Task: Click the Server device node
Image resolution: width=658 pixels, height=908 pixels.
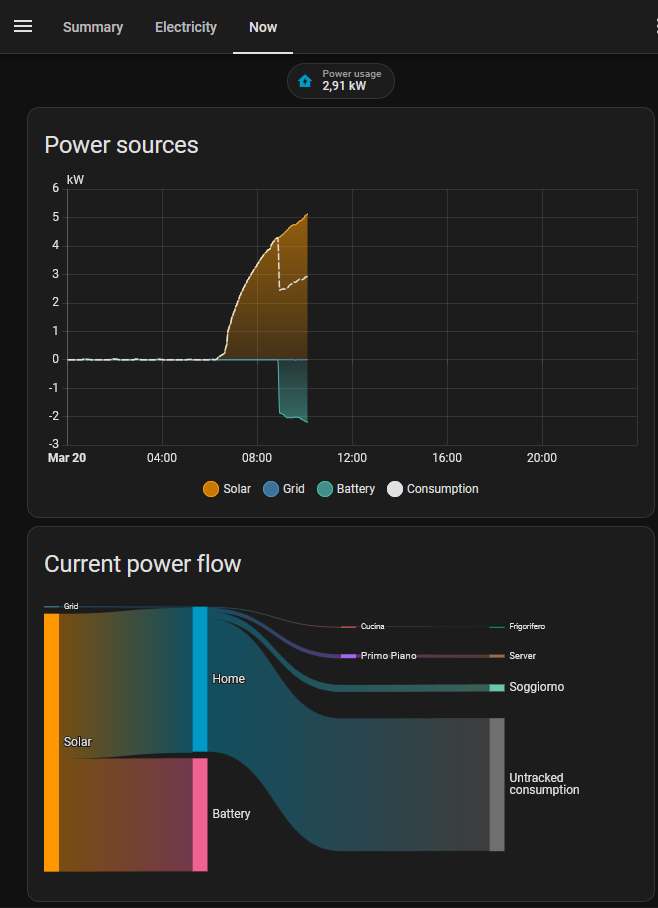Action: [x=497, y=656]
